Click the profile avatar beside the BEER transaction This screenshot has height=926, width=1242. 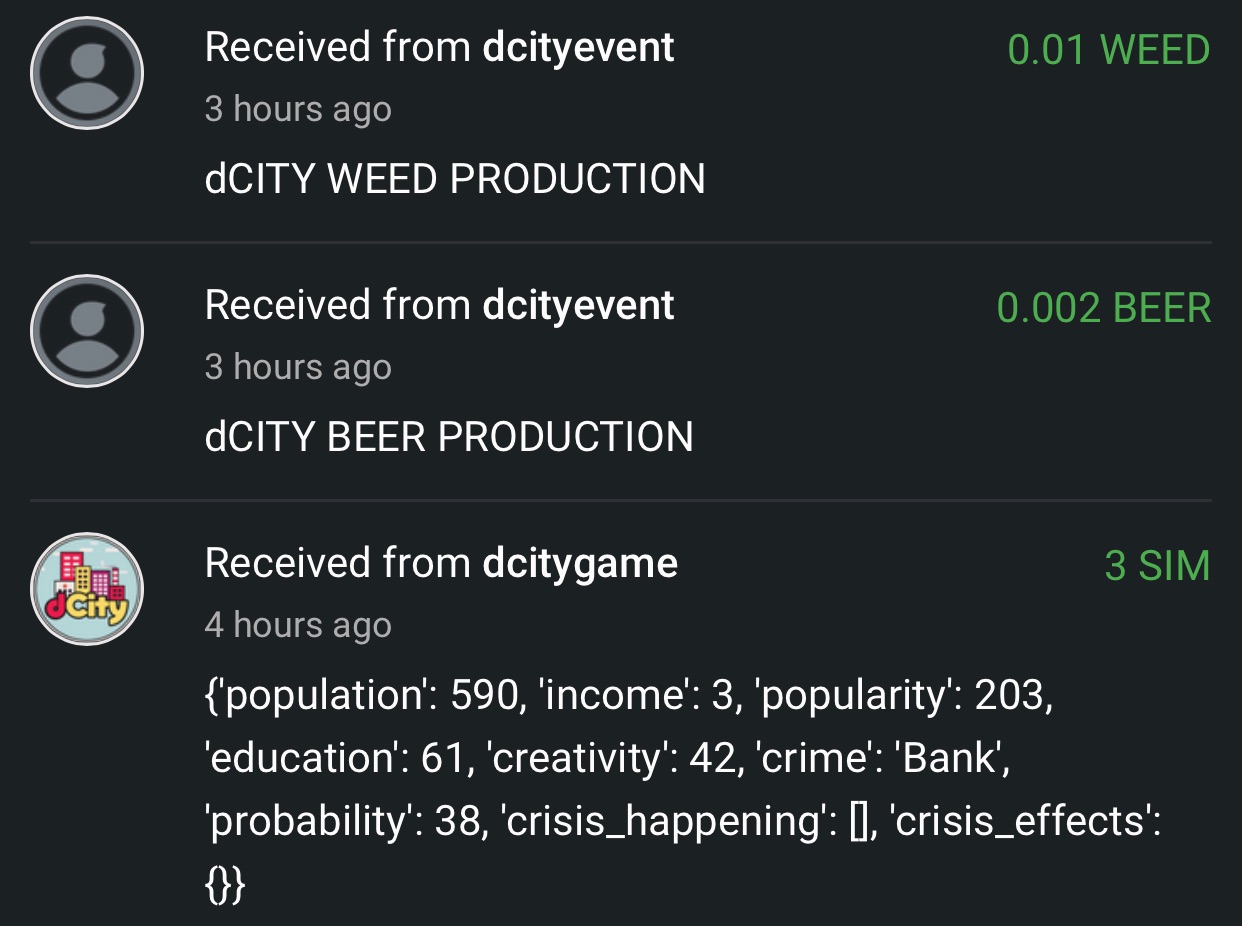coord(87,331)
